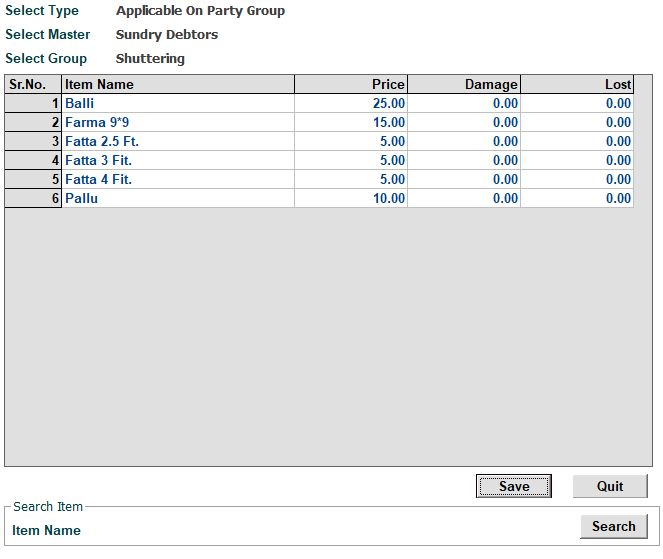Open the Shuttering group field
Viewport: 663px width, 559px height.
(150, 59)
